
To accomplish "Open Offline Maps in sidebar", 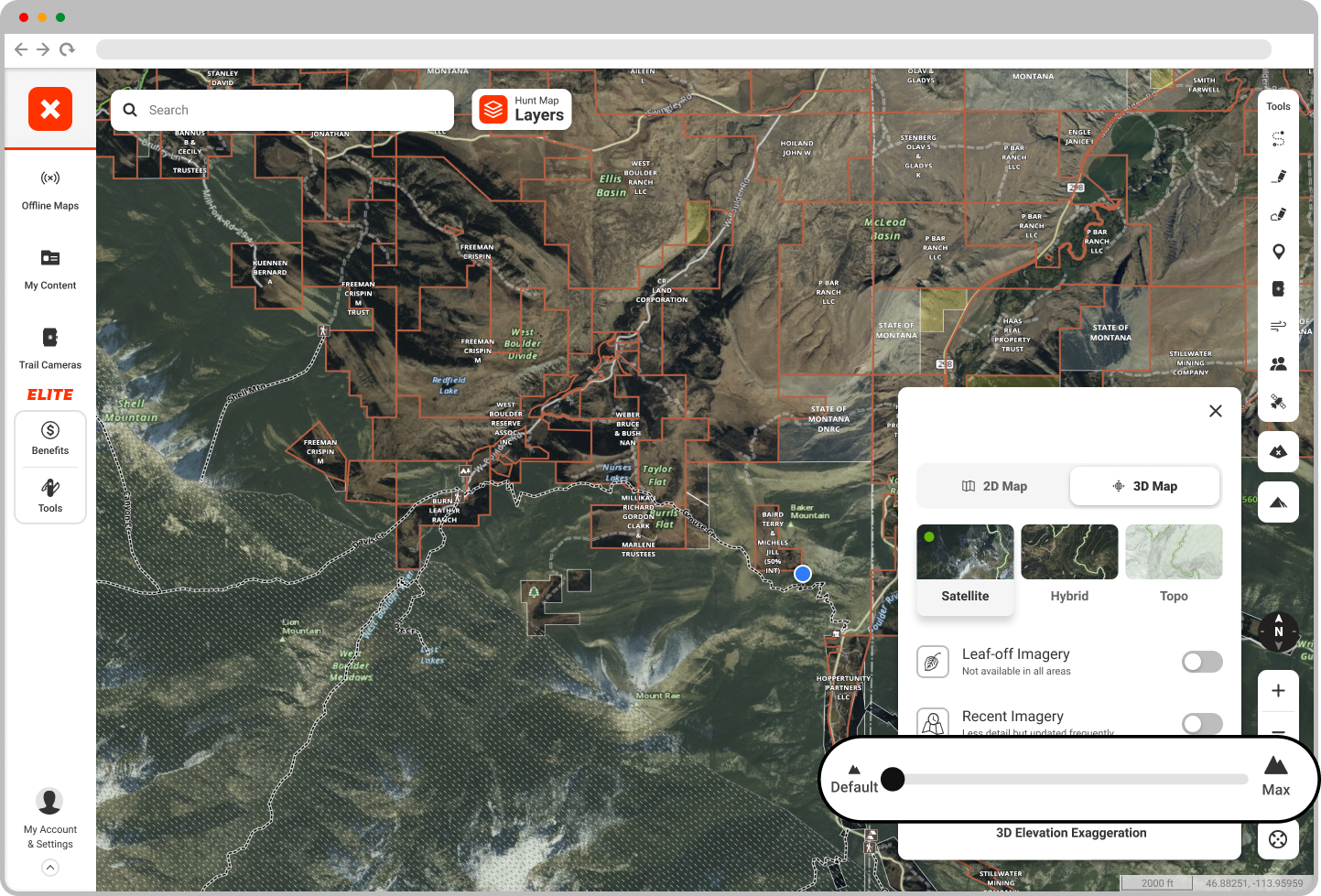I will tap(50, 189).
